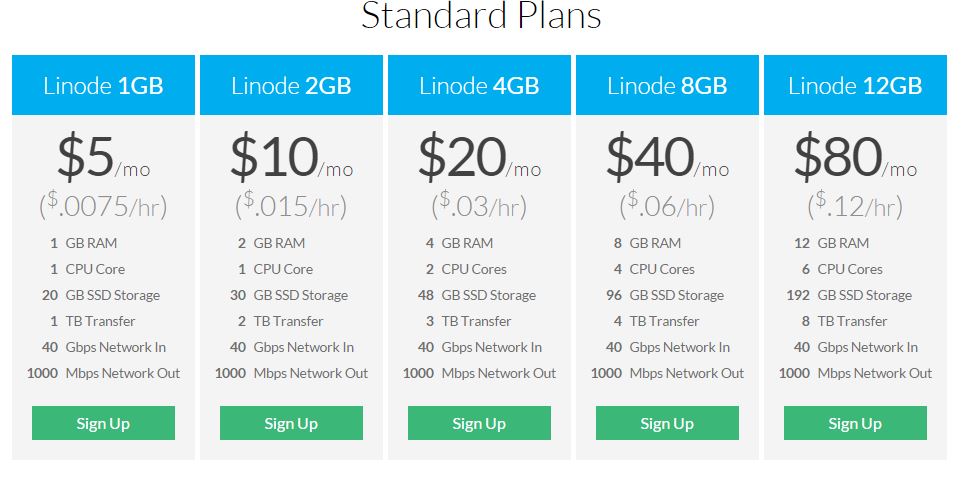969x502 pixels.
Task: Click the $.0075/hr hourly rate
Action: click(x=103, y=205)
